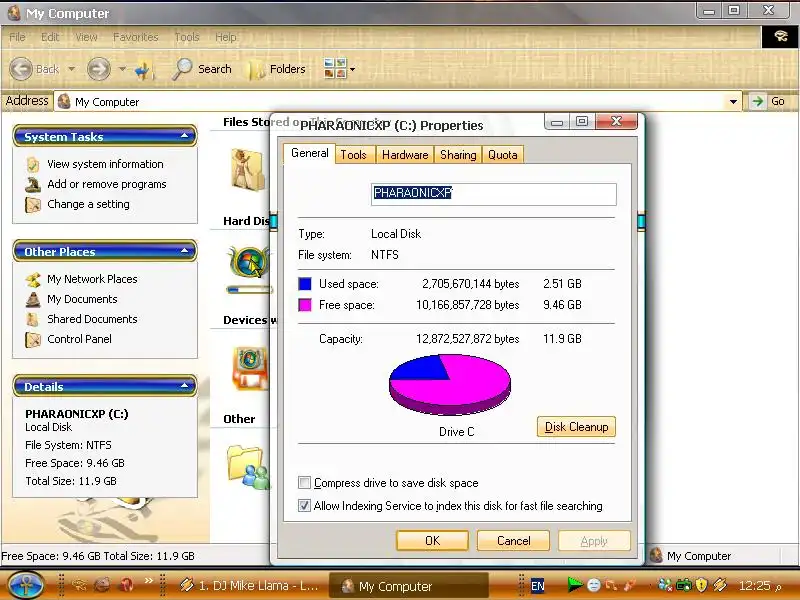Select the Shared Documents pharaoh folder icon

point(248,169)
